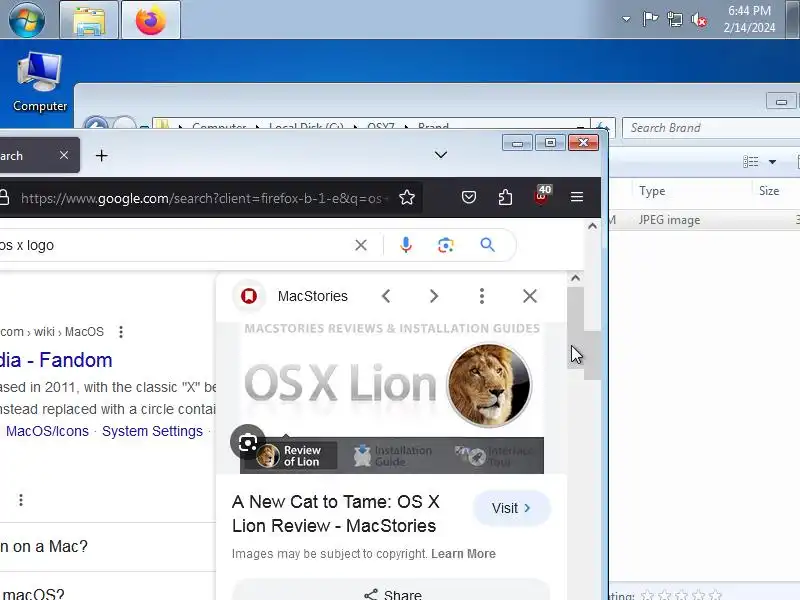Go to previous image in preview panel

tap(386, 296)
